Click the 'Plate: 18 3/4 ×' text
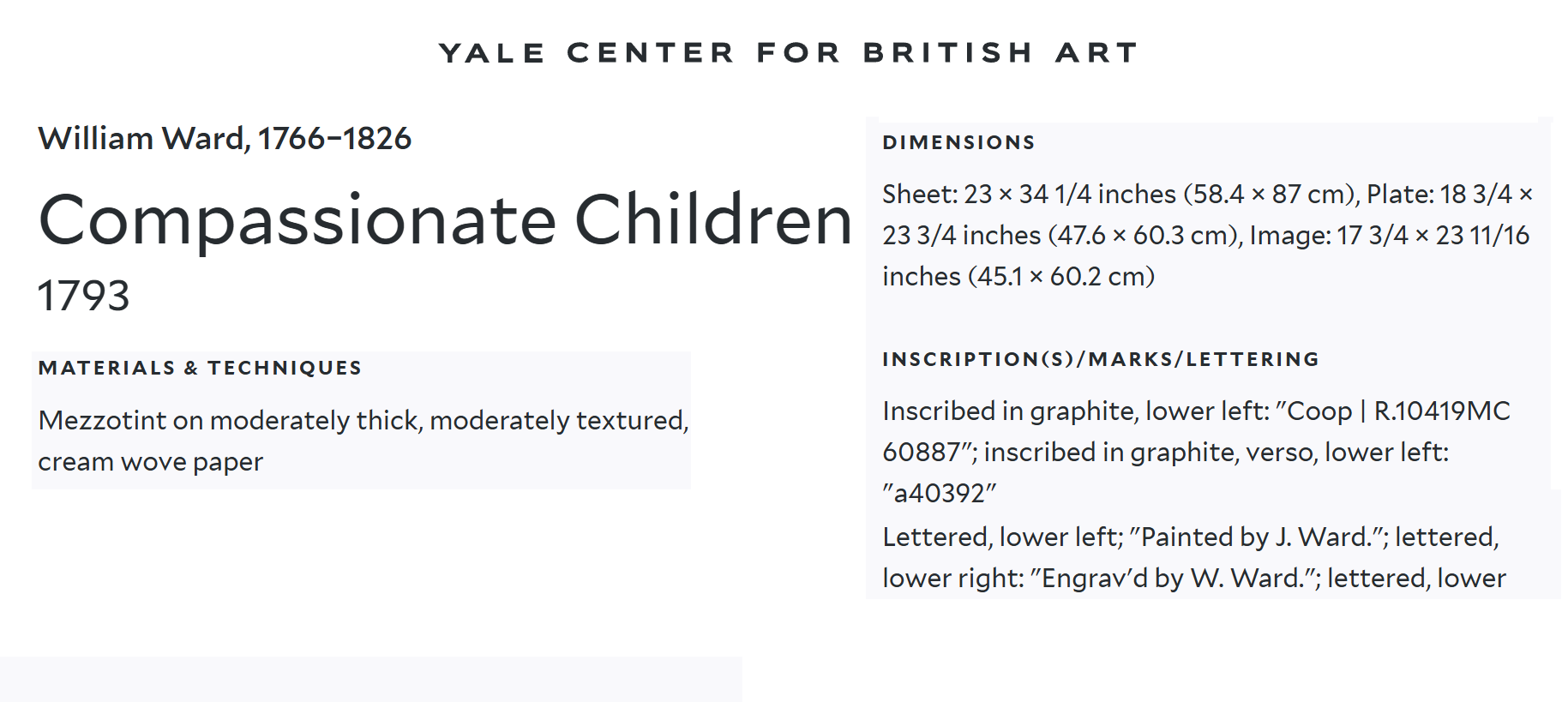The image size is (1568, 702). (1449, 195)
